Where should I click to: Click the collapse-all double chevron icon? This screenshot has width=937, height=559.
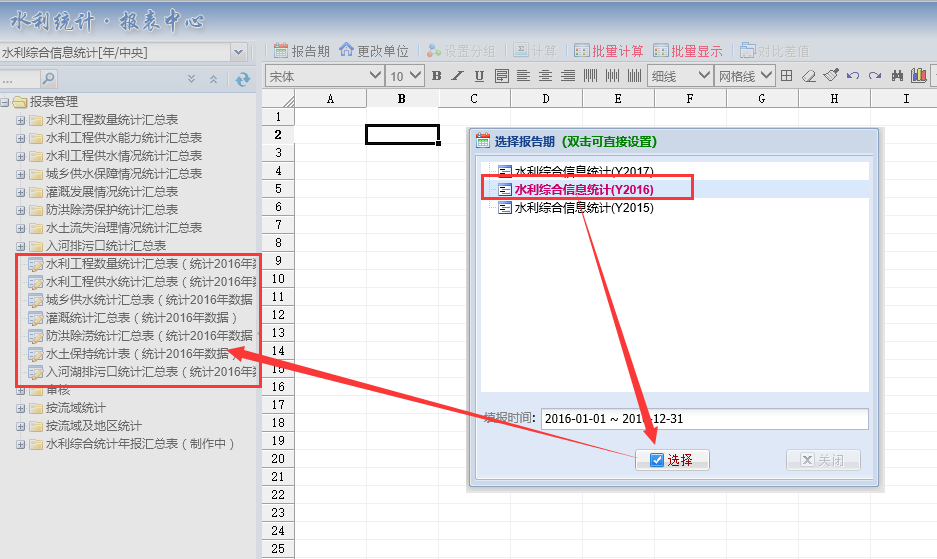coord(213,79)
